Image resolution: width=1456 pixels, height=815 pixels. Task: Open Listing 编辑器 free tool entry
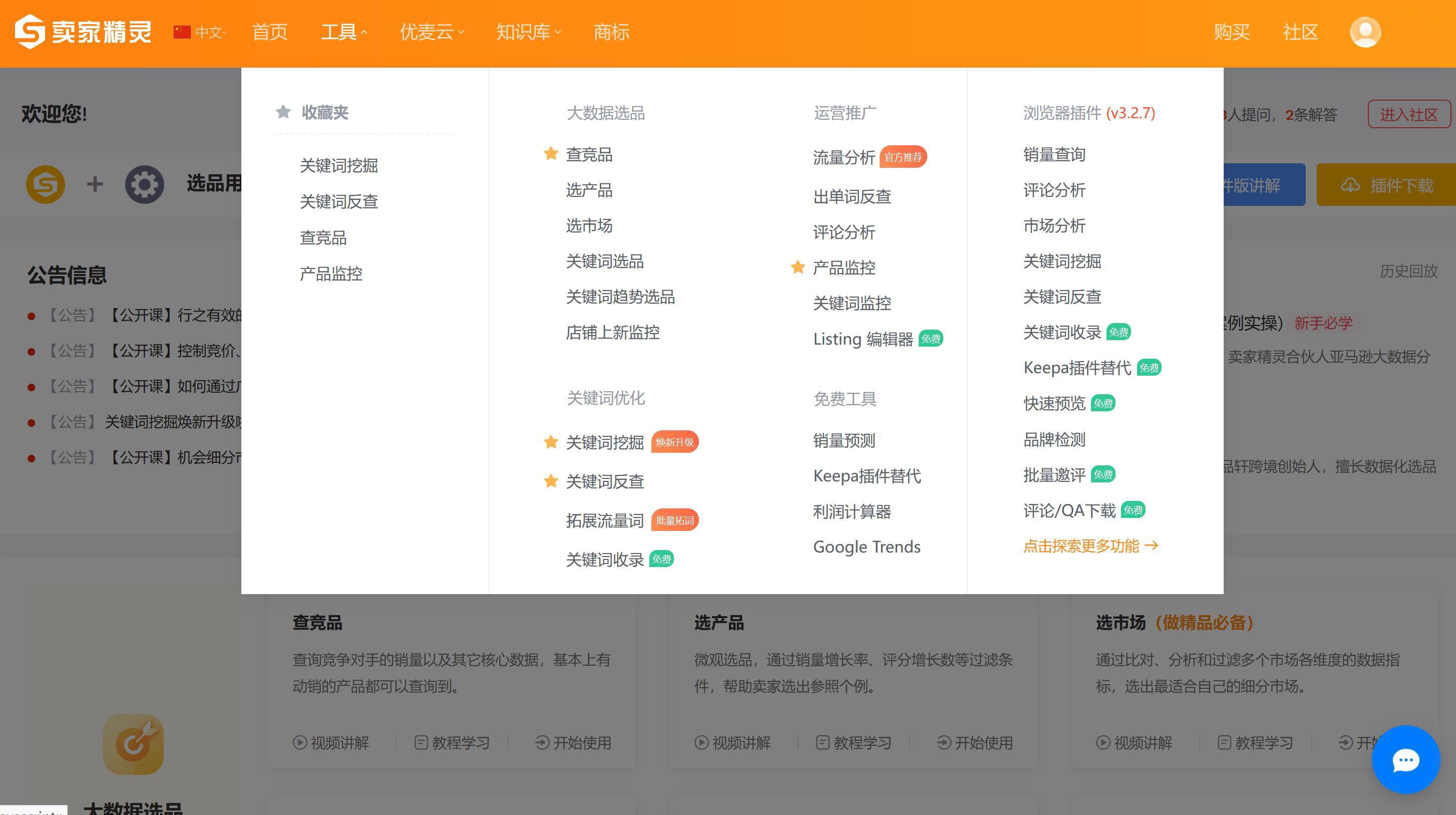[x=863, y=339]
